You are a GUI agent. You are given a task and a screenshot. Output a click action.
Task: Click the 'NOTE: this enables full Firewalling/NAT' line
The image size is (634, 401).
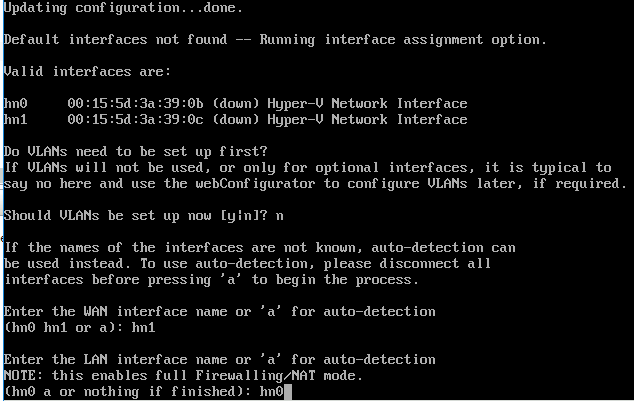183,376
